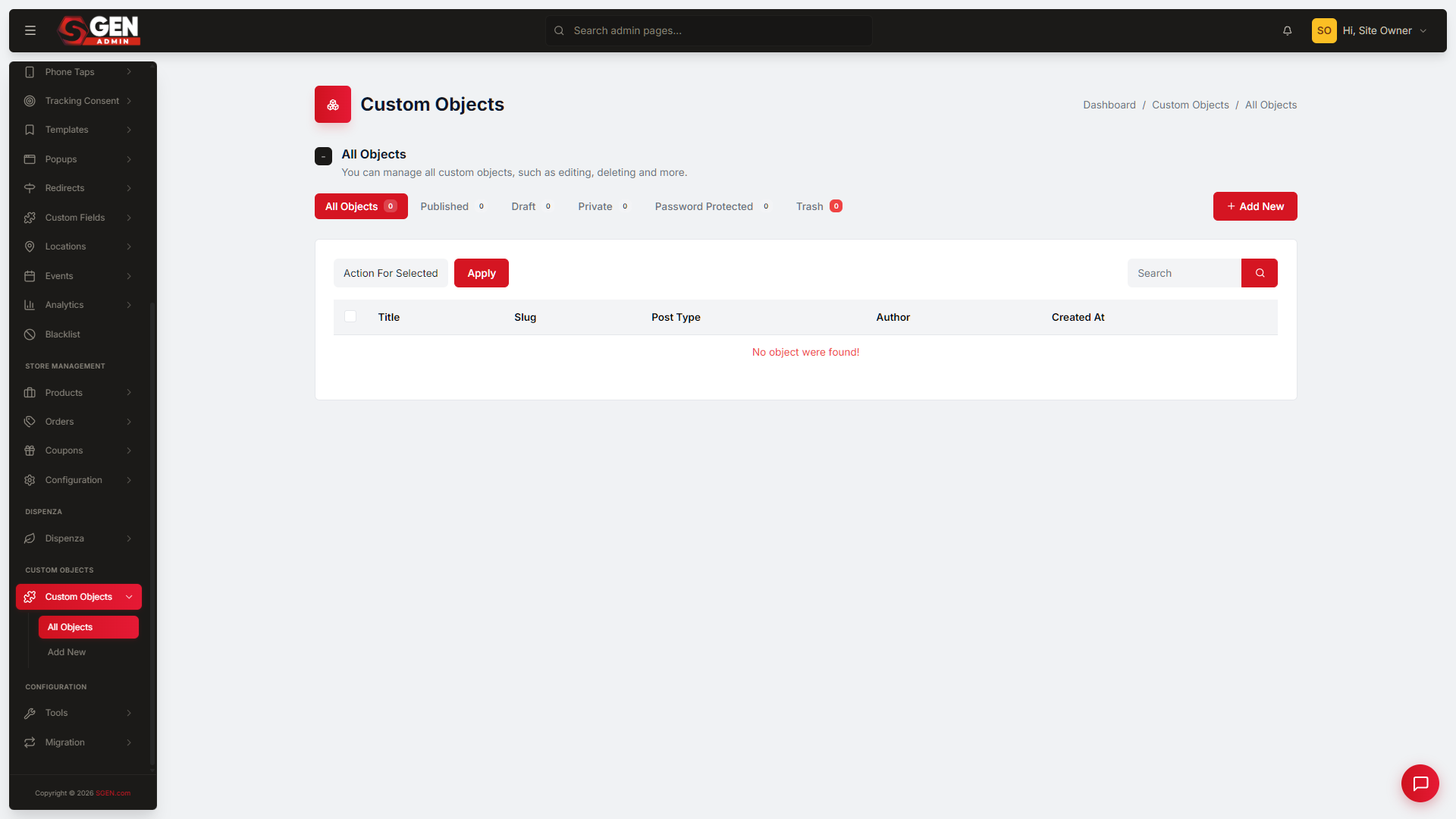Screen dimensions: 1456x819
Task: Click the SO user avatar
Action: pyautogui.click(x=1324, y=30)
